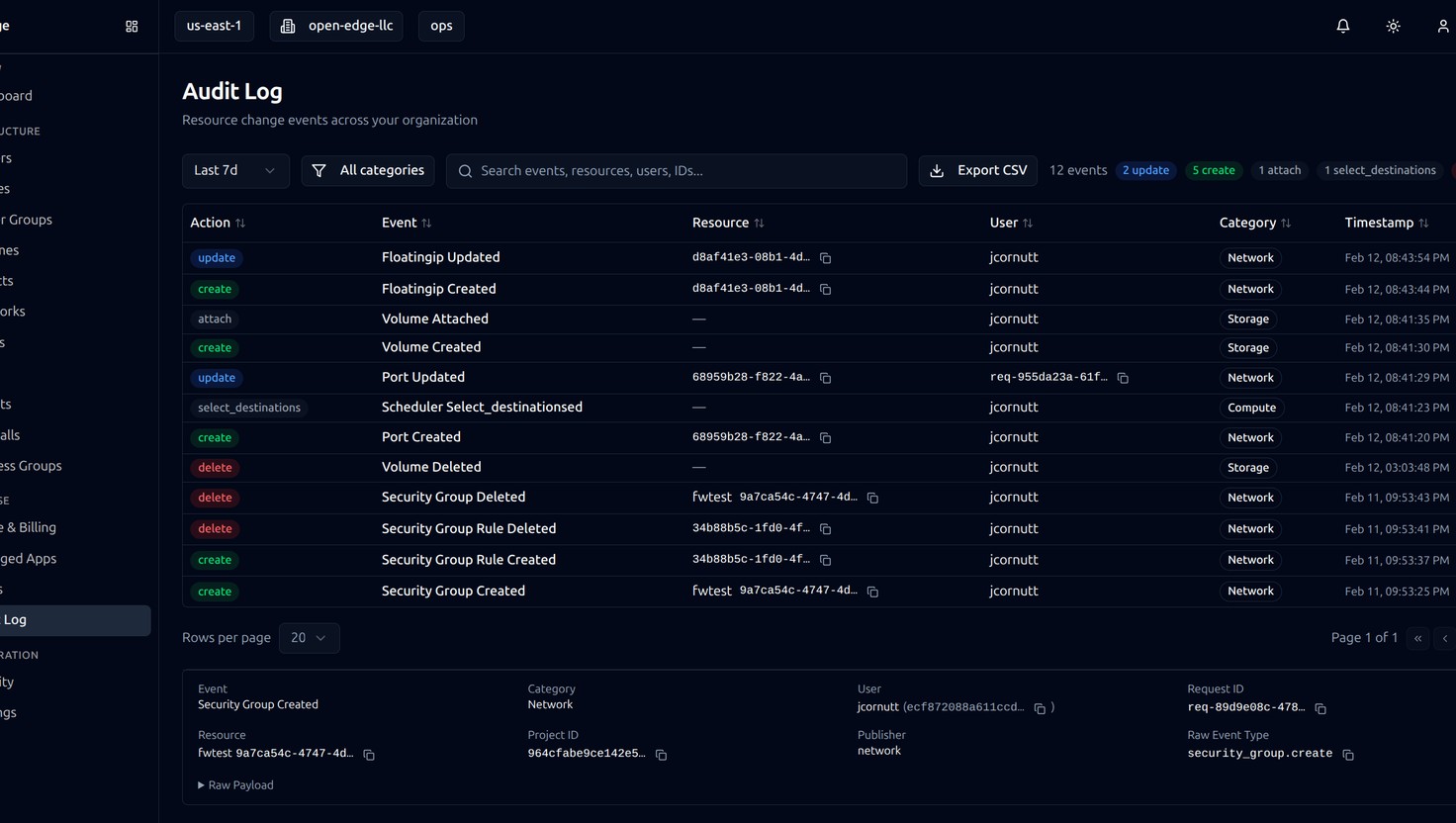Open the Last 7d time range dropdown

pyautogui.click(x=234, y=170)
